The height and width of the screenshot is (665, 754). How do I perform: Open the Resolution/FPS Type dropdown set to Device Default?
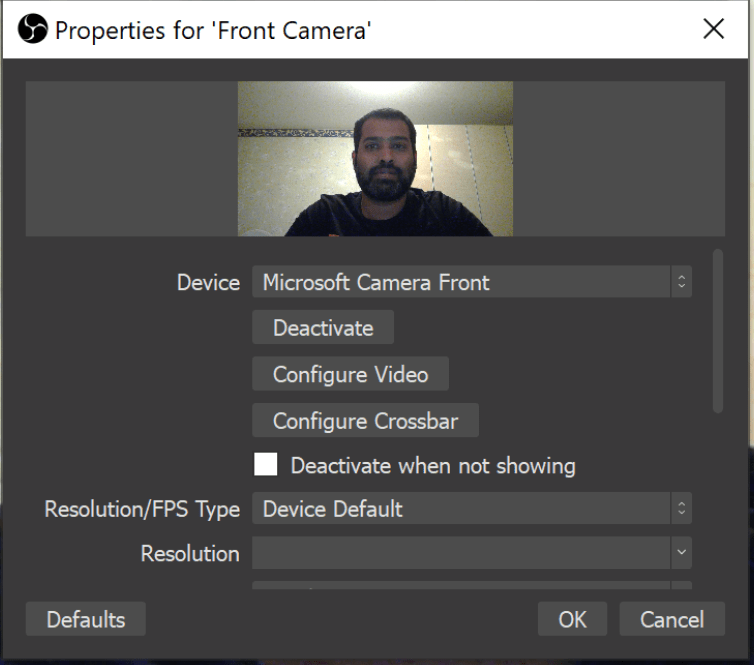click(460, 508)
